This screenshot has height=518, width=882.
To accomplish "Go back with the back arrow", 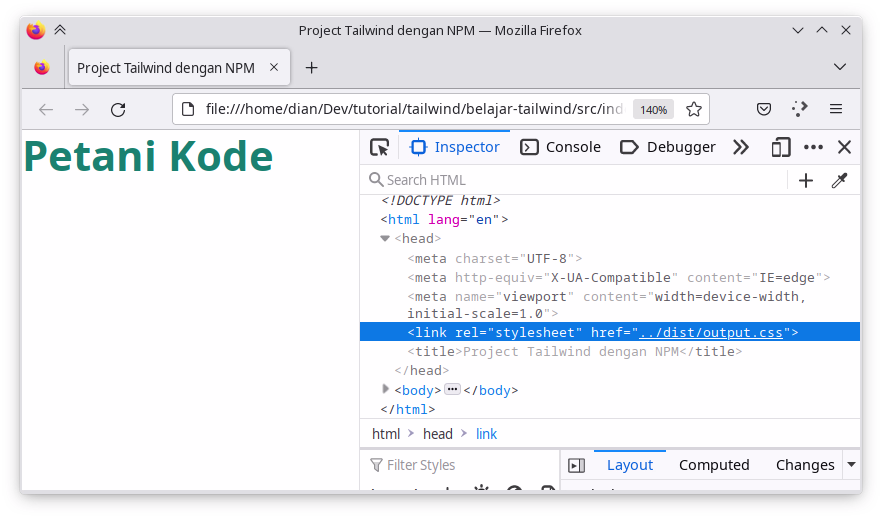I will click(x=46, y=109).
